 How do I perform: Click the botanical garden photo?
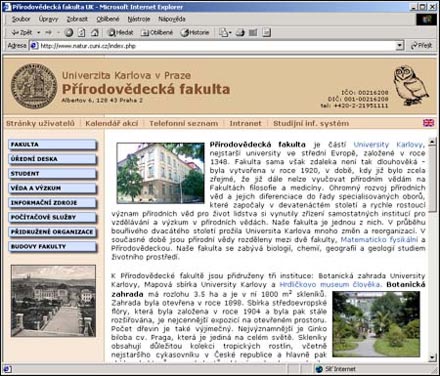pyautogui.click(x=376, y=324)
